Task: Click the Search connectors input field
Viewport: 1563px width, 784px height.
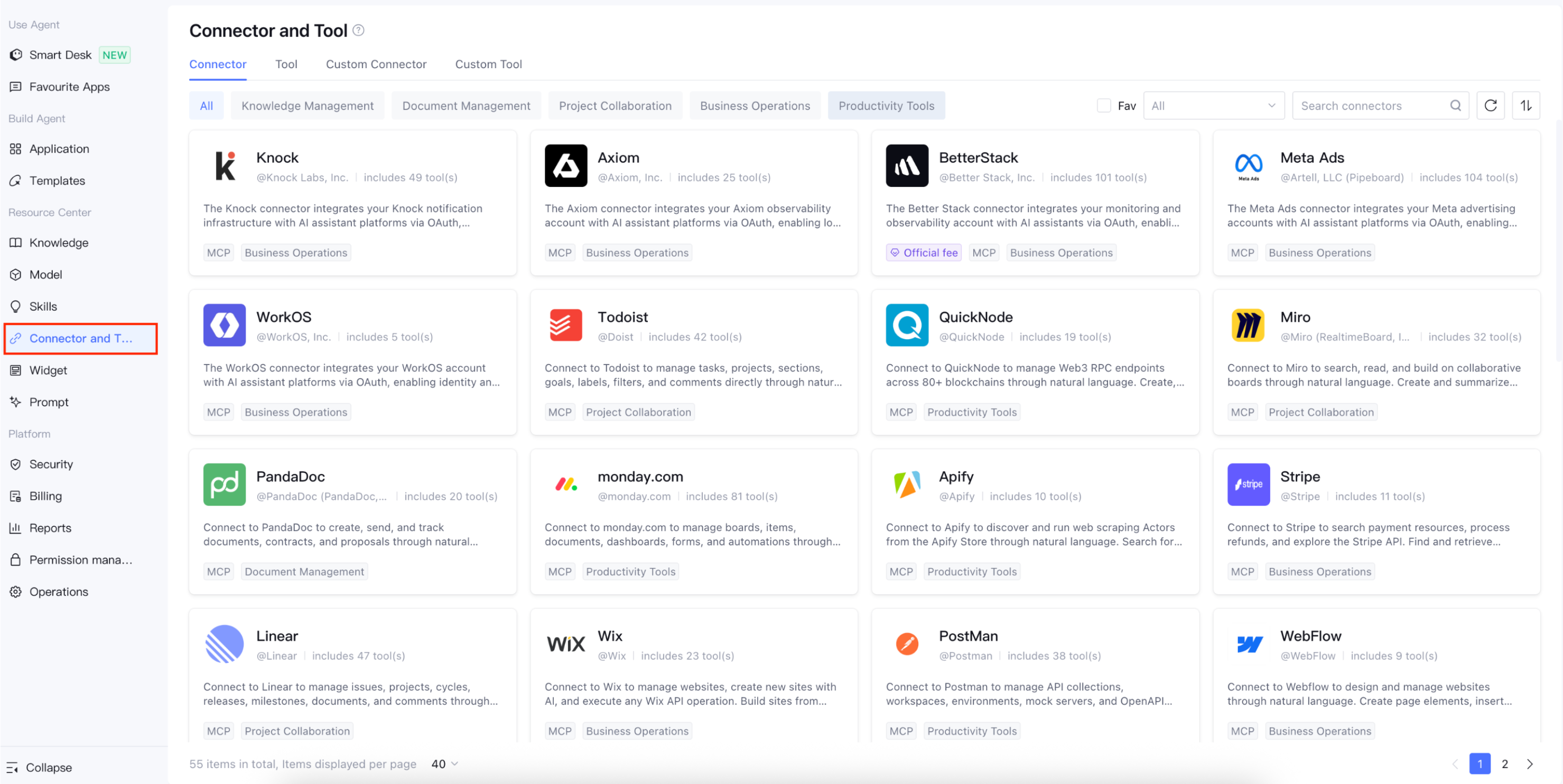Action: click(x=1380, y=106)
